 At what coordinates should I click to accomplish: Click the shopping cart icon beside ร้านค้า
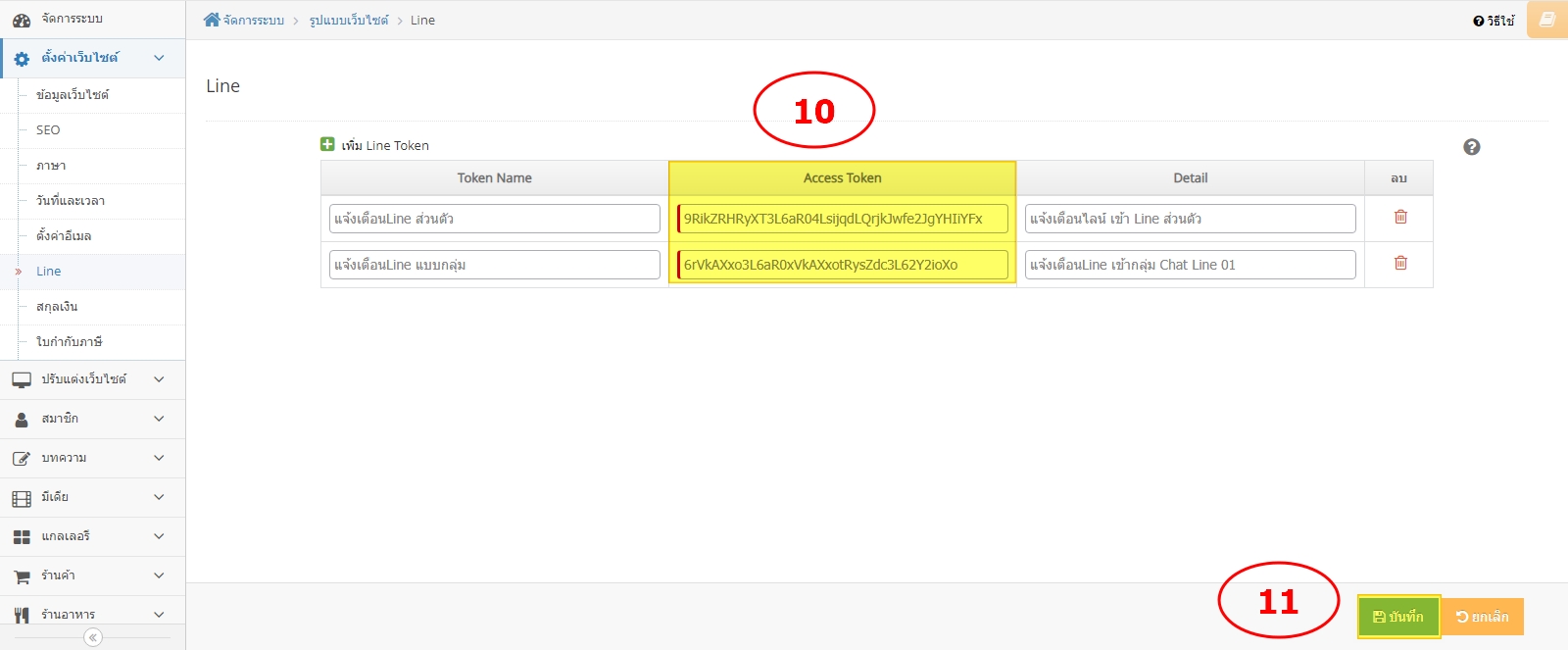[22, 576]
